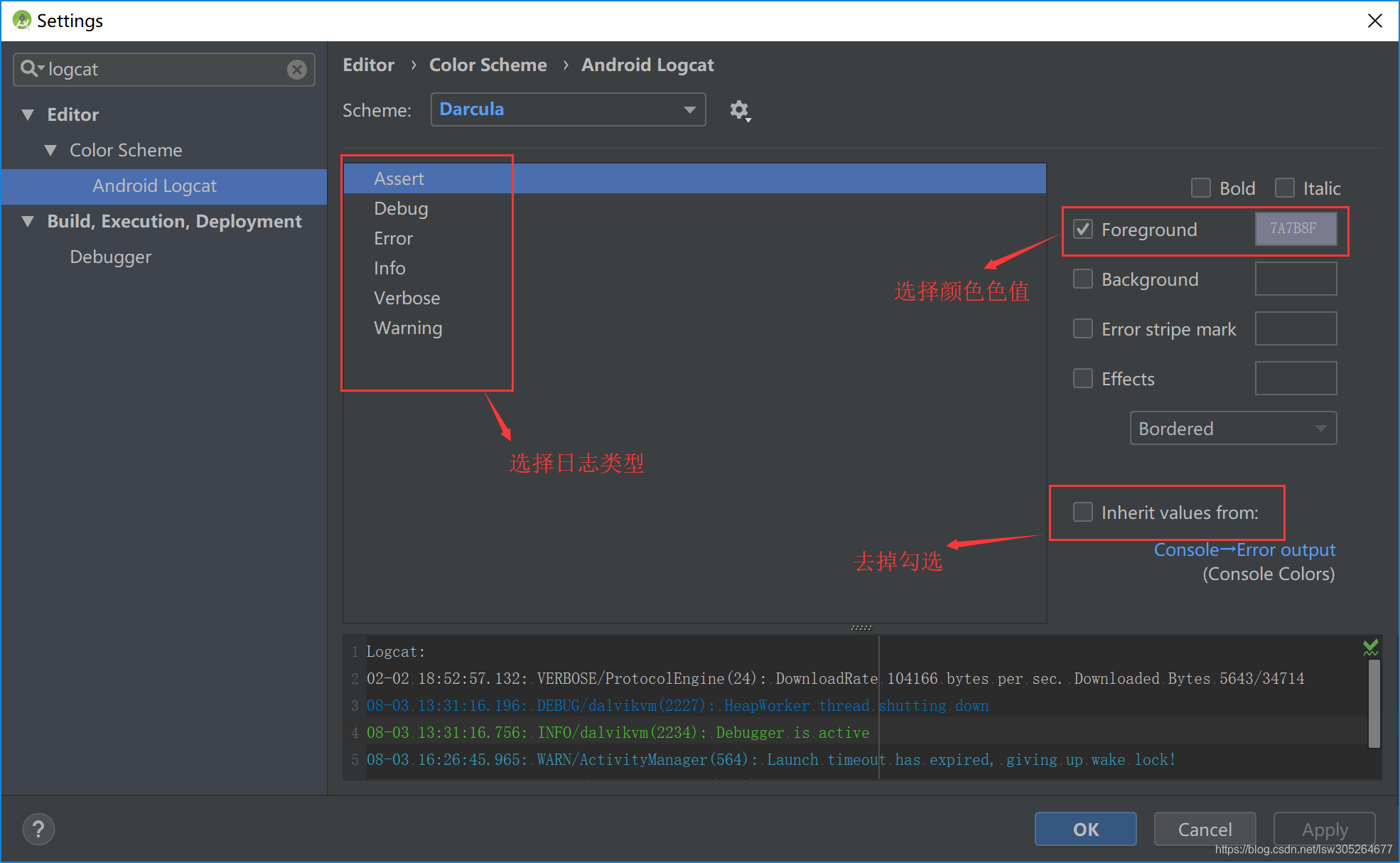This screenshot has width=1400, height=863.
Task: Enable the Error stripe mark checkbox
Action: pos(1083,328)
